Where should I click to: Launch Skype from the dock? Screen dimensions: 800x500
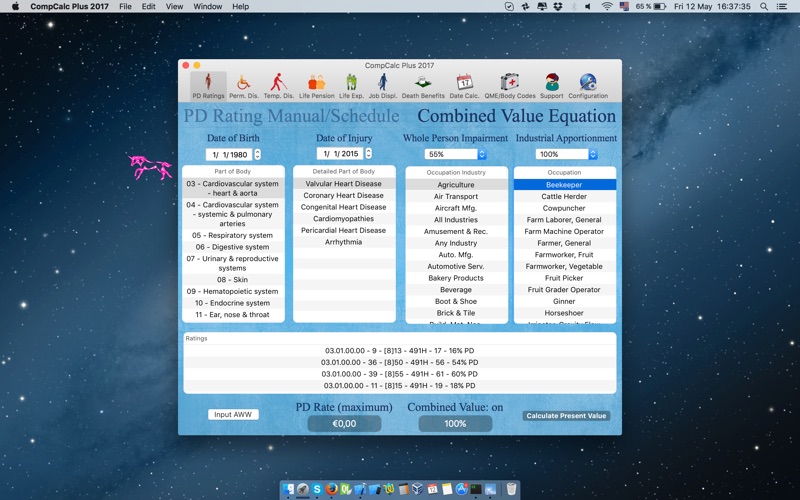317,489
